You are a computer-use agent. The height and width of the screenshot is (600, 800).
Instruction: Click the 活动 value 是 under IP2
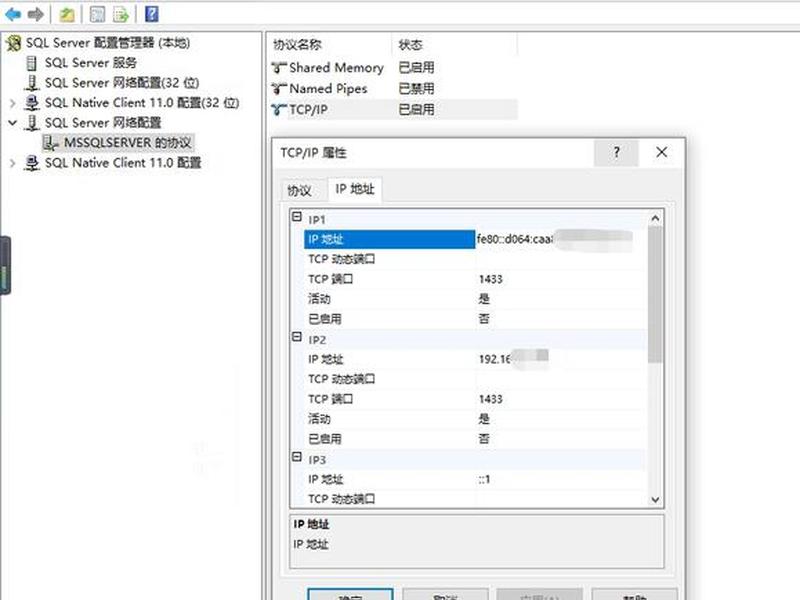[484, 419]
